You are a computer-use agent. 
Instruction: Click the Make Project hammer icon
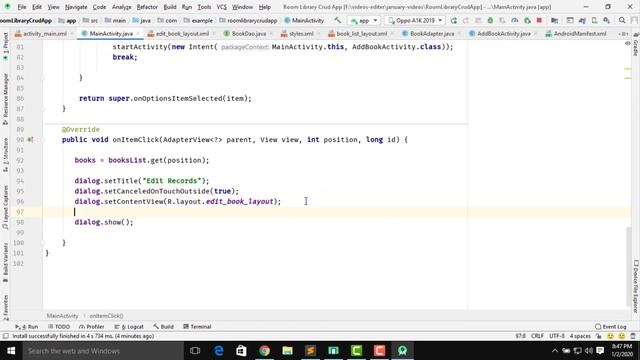[338, 20]
